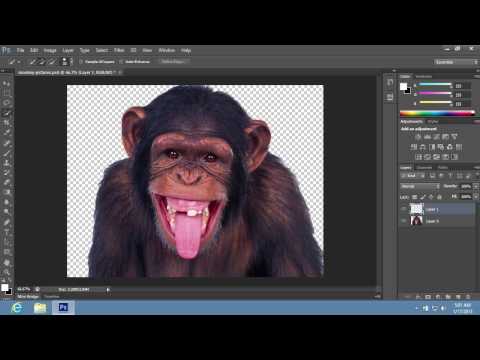Hide Layer 0 using its eye icon
This screenshot has width=480, height=360.
pyautogui.click(x=404, y=221)
